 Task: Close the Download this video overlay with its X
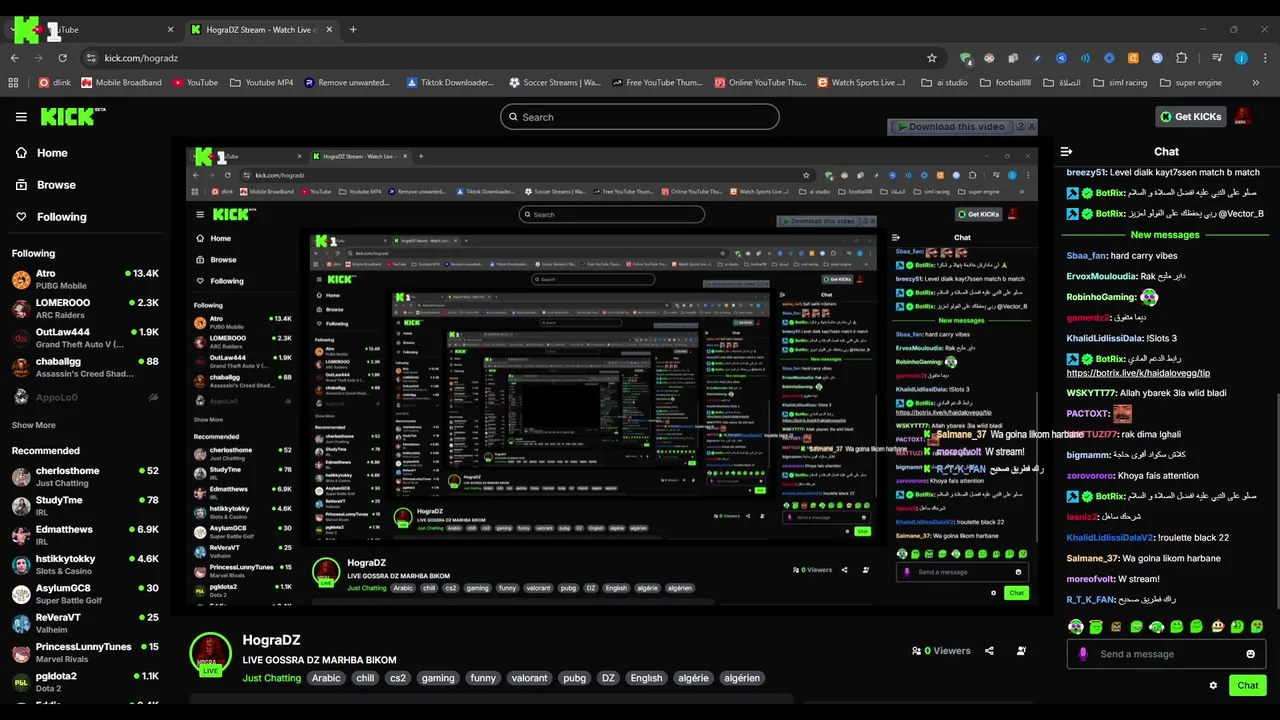point(1032,126)
